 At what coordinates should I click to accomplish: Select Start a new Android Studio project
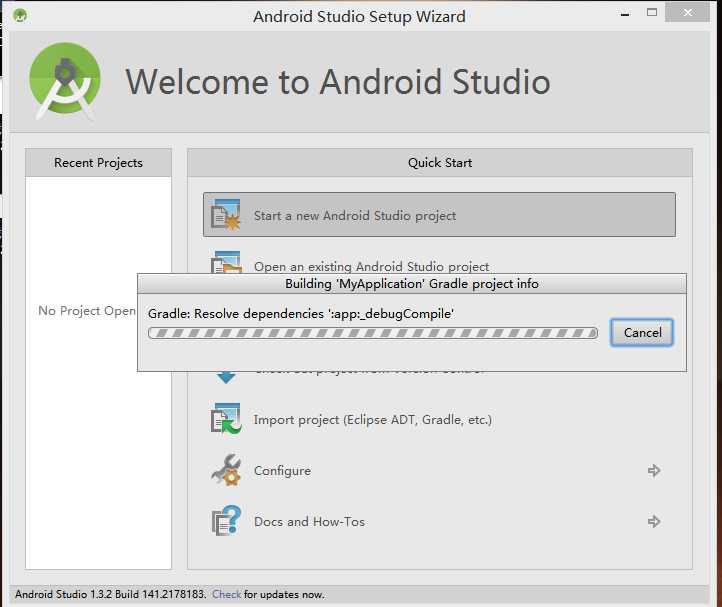439,215
